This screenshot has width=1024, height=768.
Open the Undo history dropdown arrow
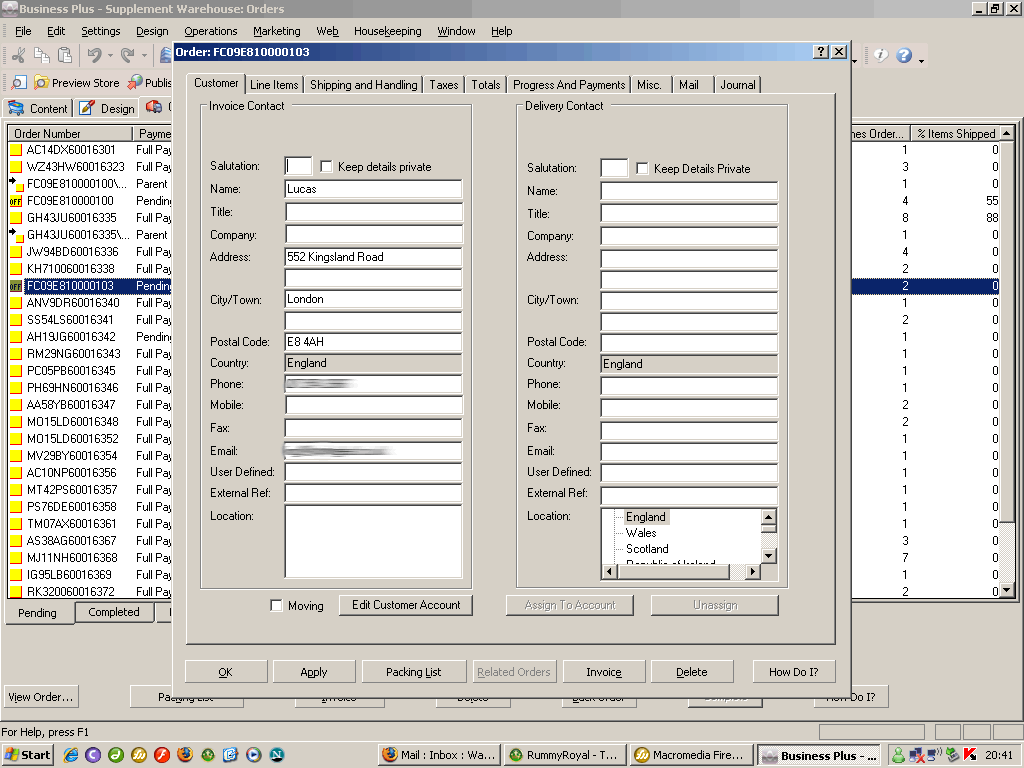tap(110, 57)
